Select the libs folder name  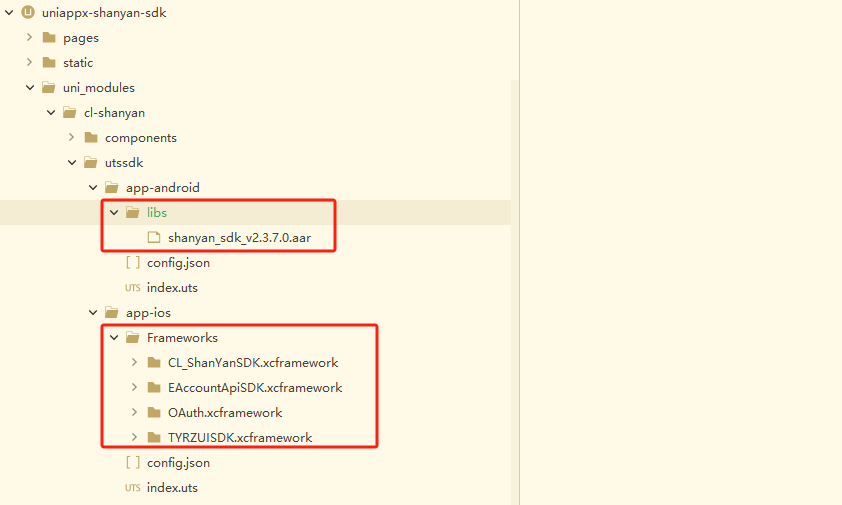(157, 212)
